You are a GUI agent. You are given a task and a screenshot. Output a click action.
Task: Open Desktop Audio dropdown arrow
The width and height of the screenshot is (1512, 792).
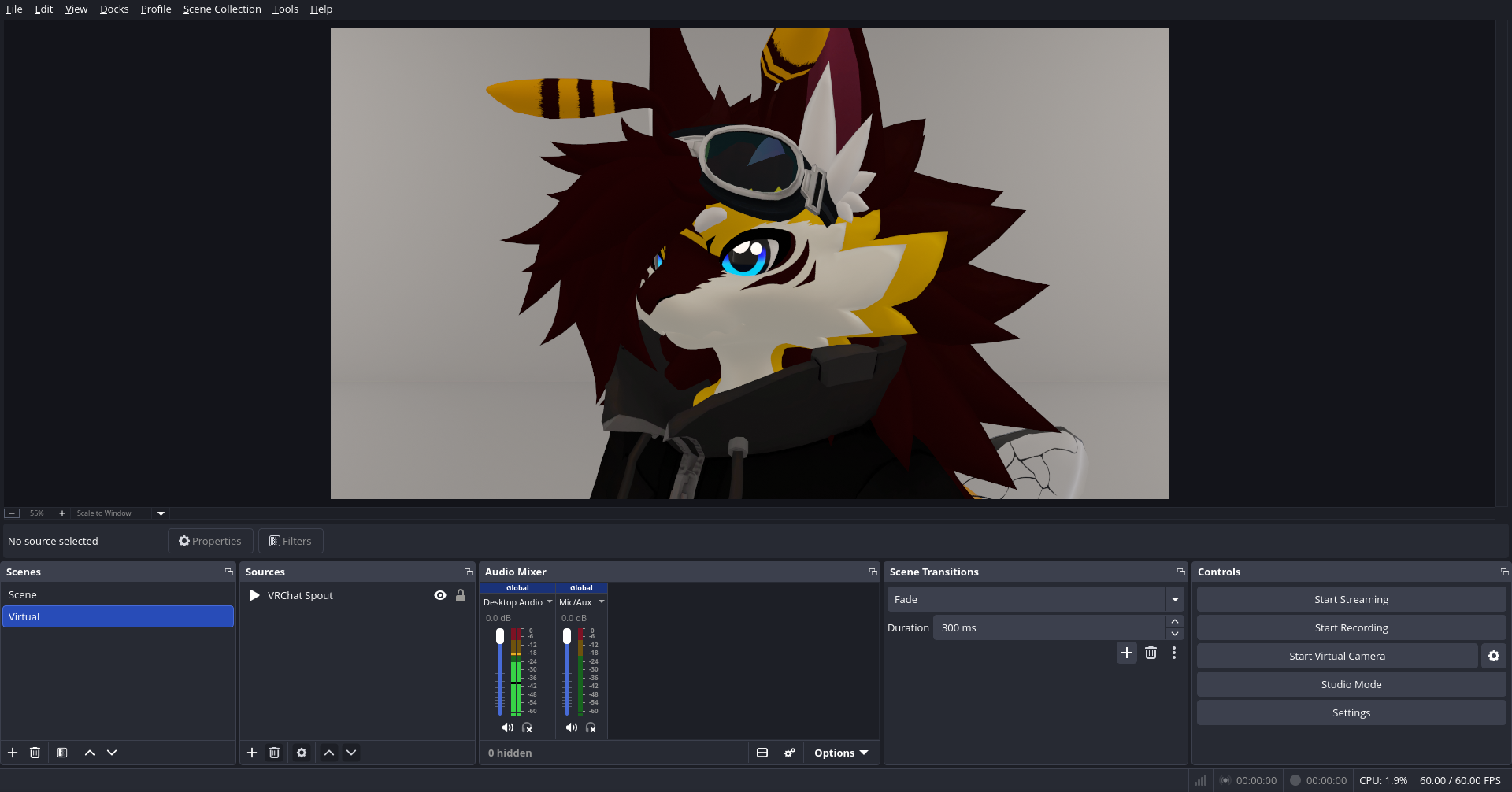pyautogui.click(x=550, y=601)
